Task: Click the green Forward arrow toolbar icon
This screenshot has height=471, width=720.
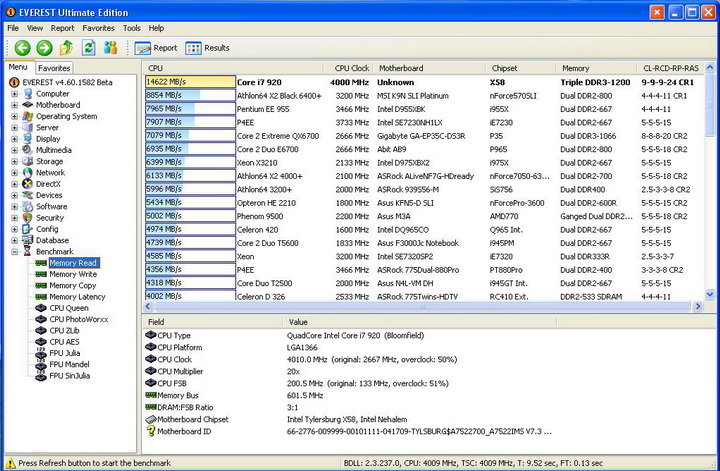Action: click(x=45, y=47)
